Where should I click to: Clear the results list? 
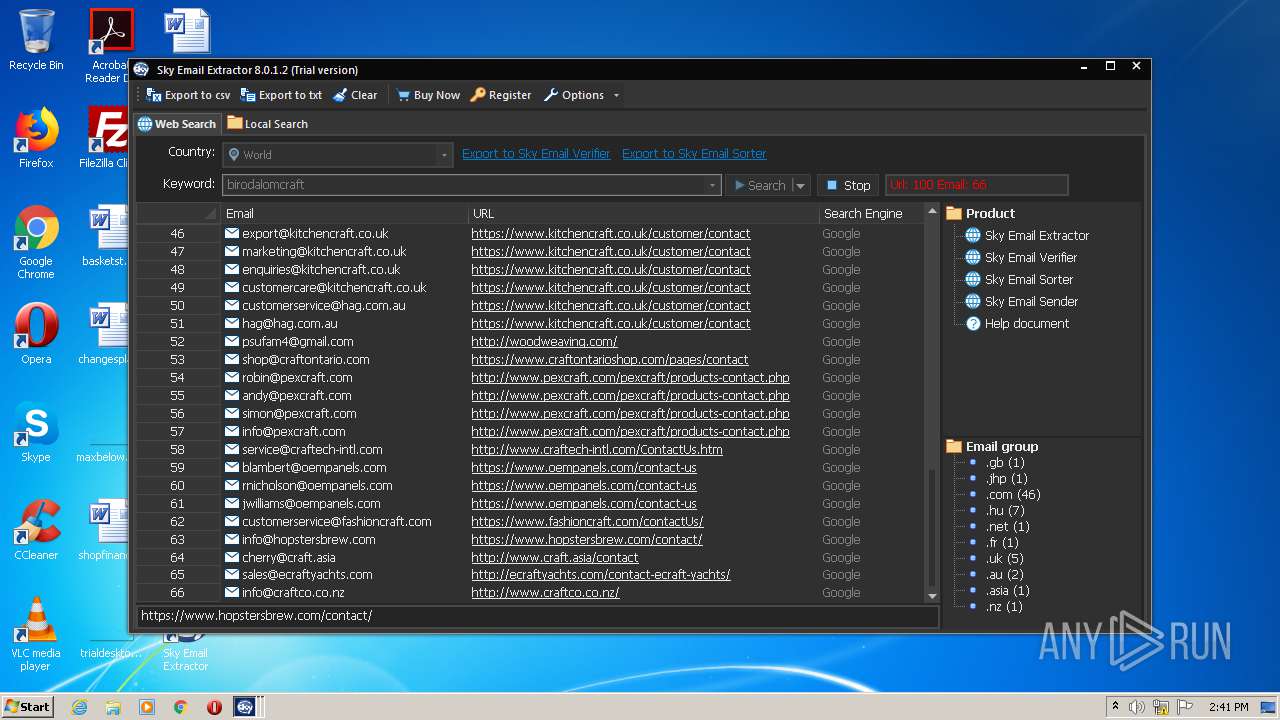click(355, 95)
